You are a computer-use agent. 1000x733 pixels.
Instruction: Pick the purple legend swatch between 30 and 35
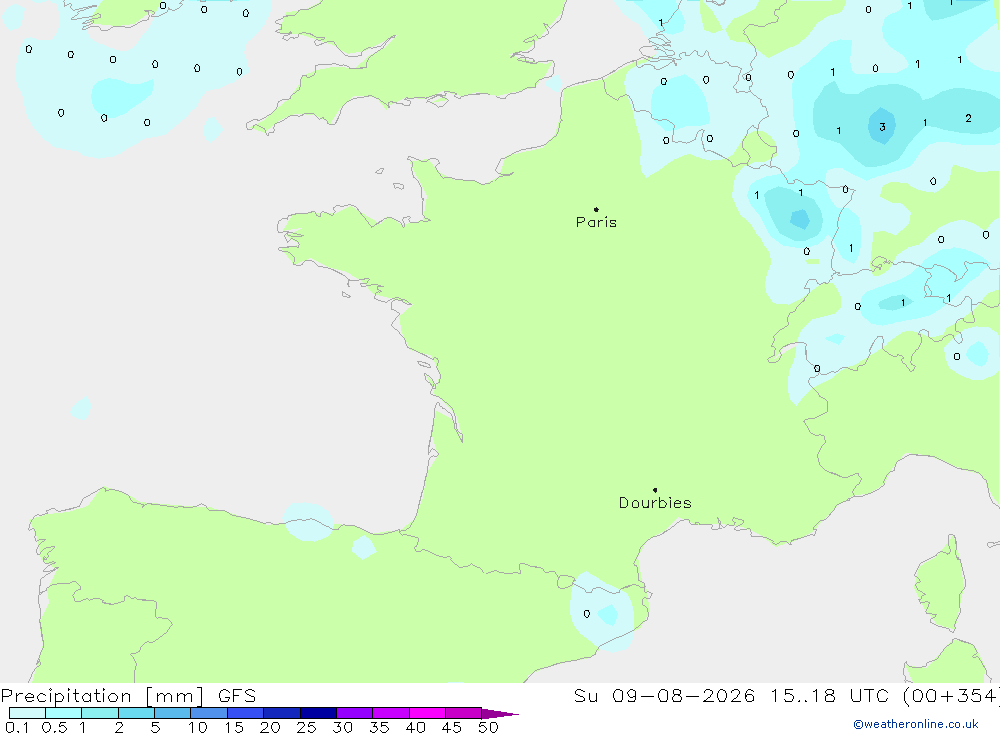click(x=354, y=713)
